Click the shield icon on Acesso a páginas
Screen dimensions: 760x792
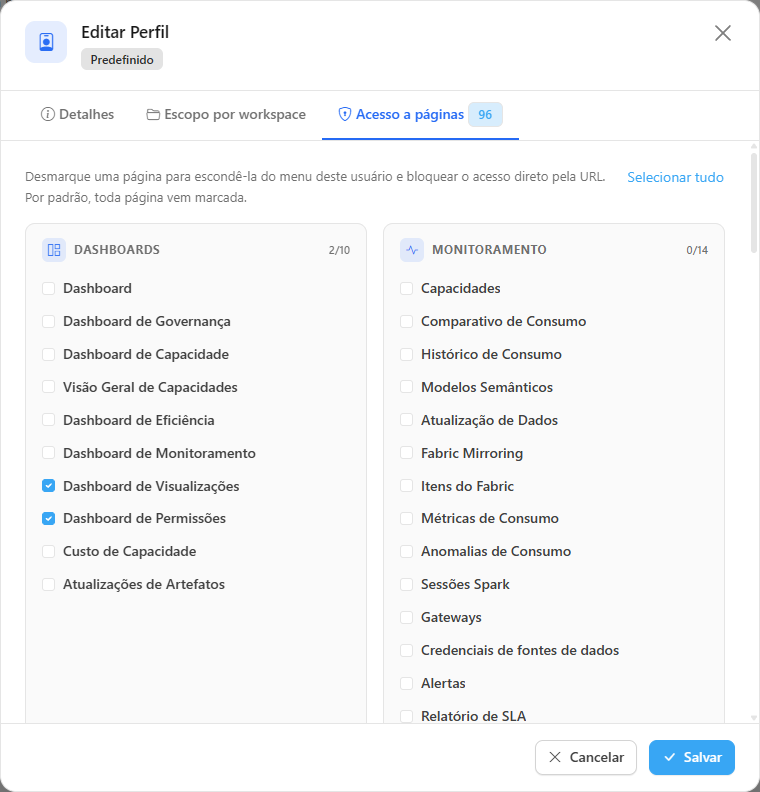[x=344, y=114]
